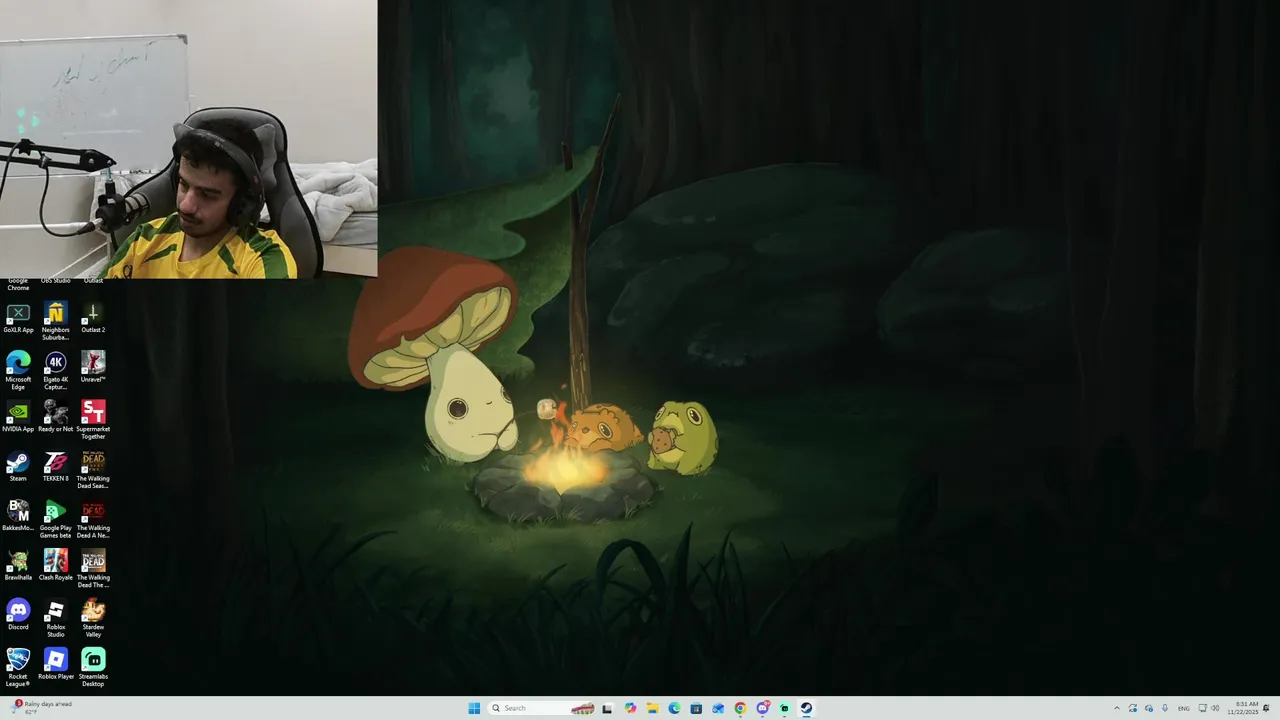Select the Rocket League desktop icon
The width and height of the screenshot is (1280, 720).
coord(18,669)
